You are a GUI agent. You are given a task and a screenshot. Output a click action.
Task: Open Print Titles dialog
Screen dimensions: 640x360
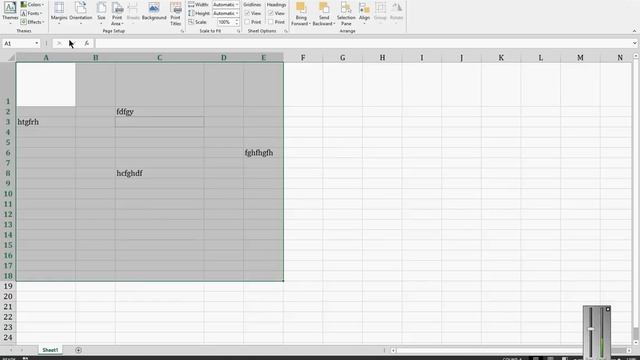click(176, 13)
